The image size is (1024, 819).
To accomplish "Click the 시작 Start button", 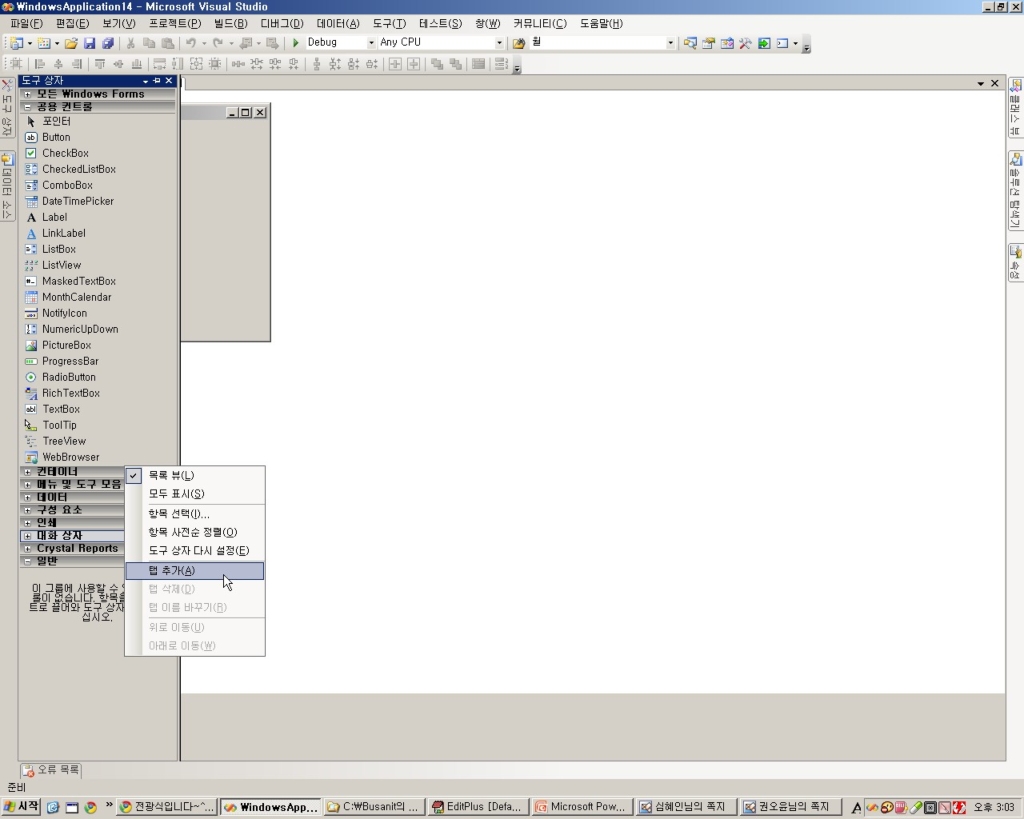I will pos(22,807).
